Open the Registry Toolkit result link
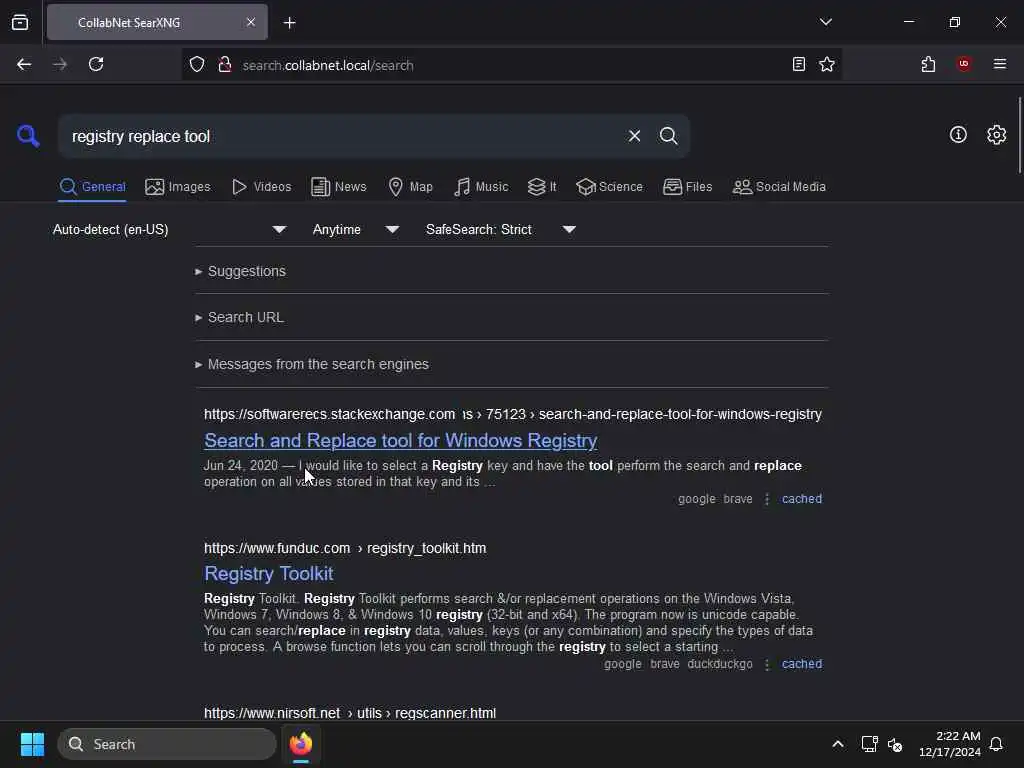 pyautogui.click(x=268, y=573)
